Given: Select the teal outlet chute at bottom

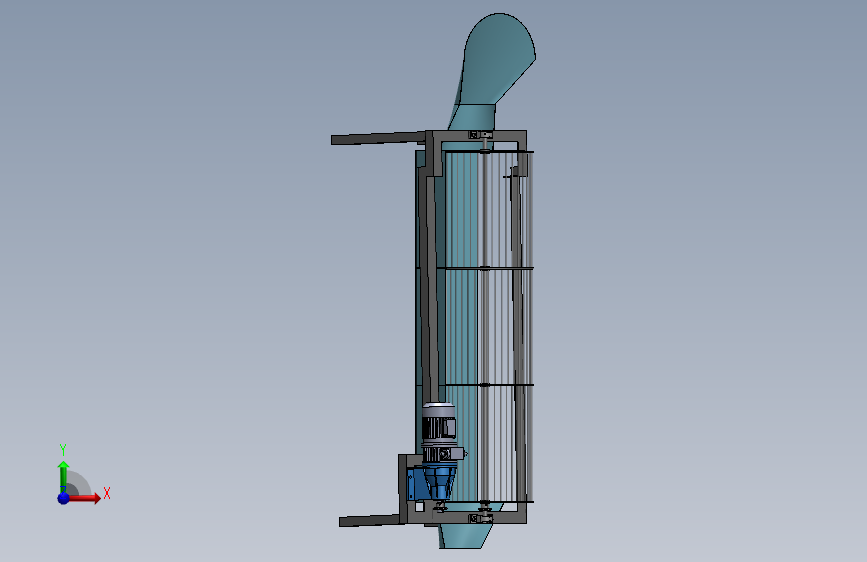Looking at the screenshot, I should (466, 535).
